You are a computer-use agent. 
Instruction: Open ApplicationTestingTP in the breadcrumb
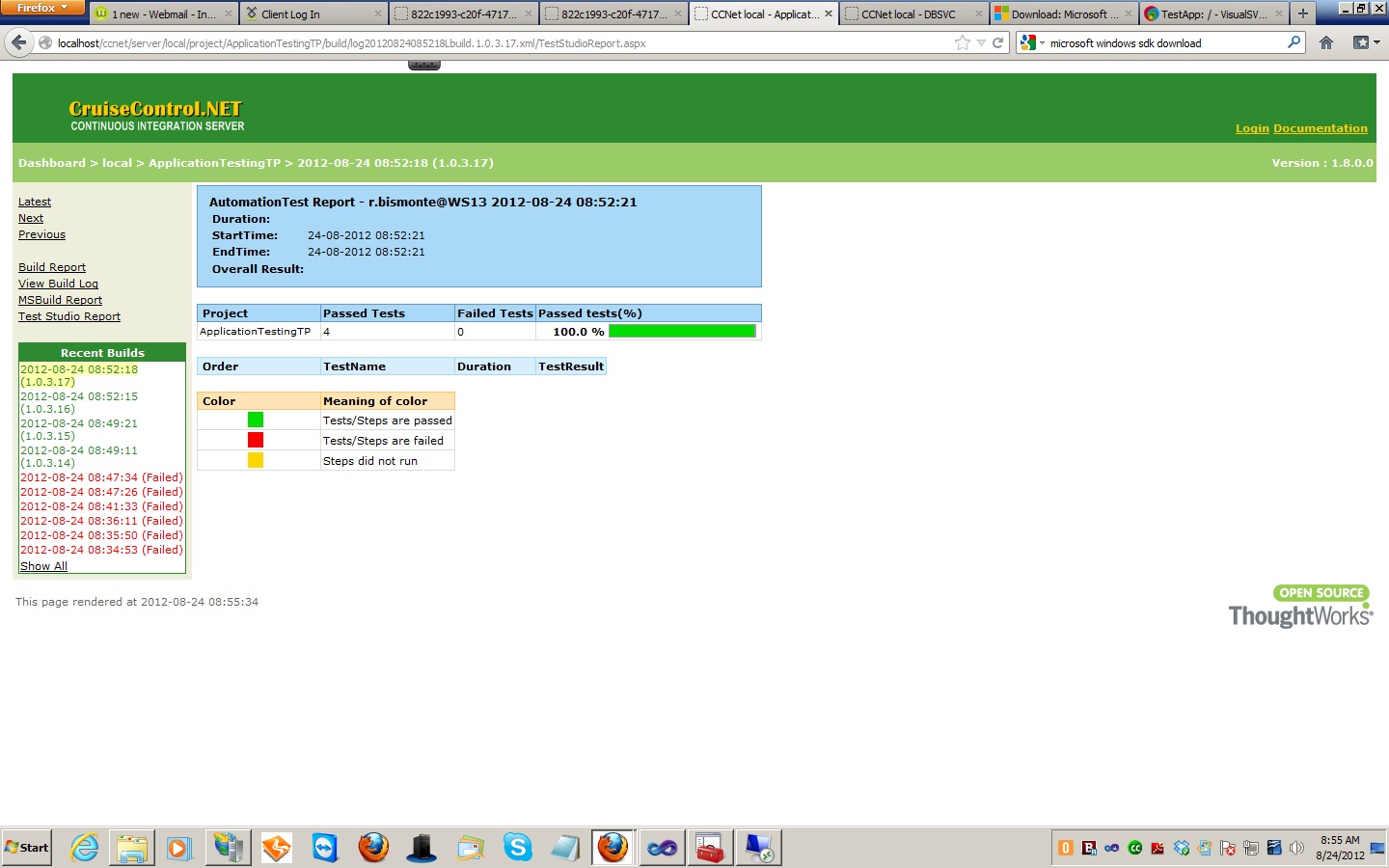point(214,163)
